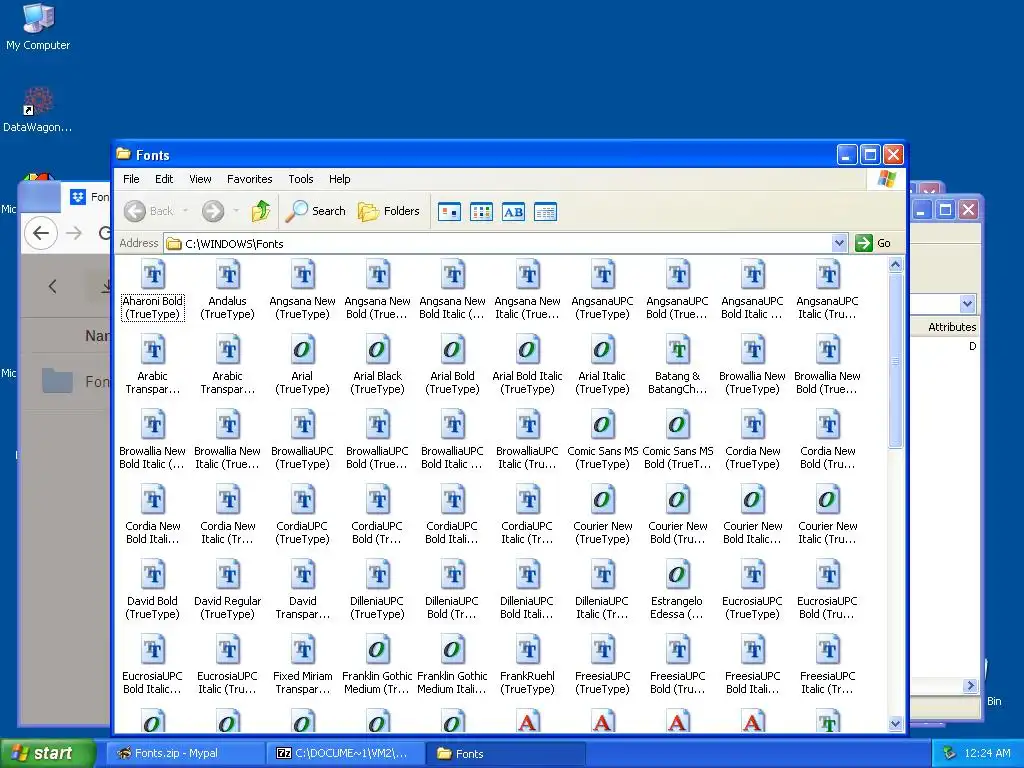The width and height of the screenshot is (1024, 768).
Task: Select the Fixed Miriam Transparent font icon
Action: (302, 650)
